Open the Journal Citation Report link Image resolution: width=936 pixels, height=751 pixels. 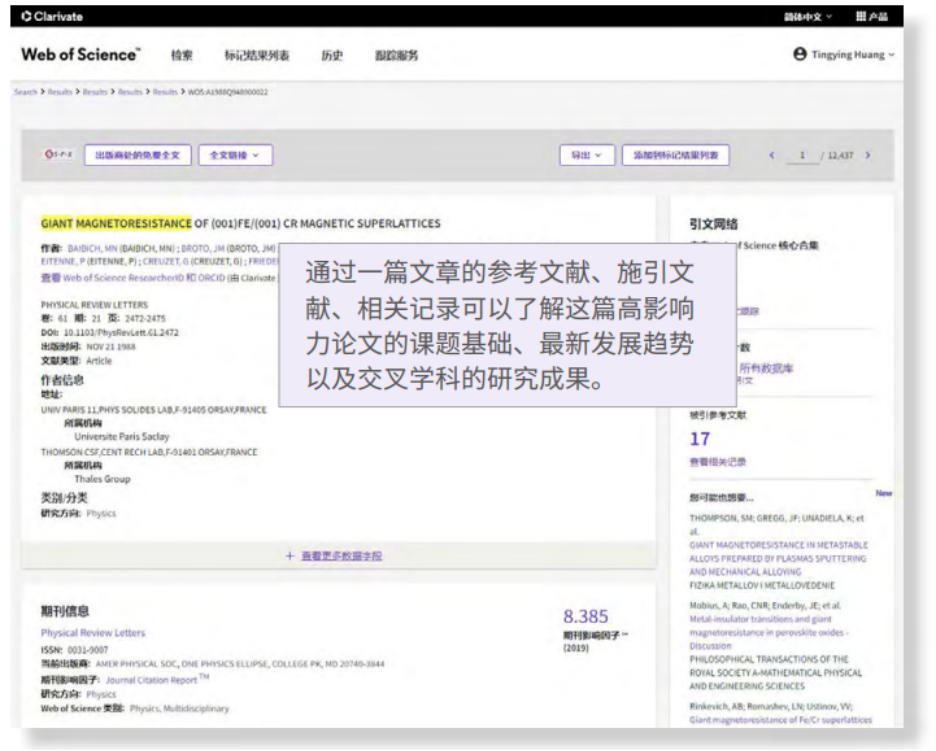click(x=156, y=679)
